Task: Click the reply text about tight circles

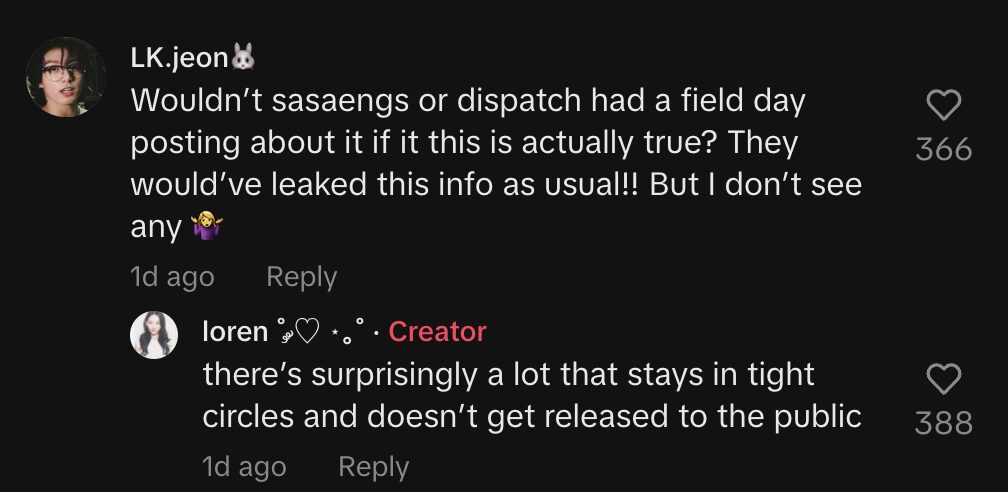Action: pyautogui.click(x=532, y=396)
